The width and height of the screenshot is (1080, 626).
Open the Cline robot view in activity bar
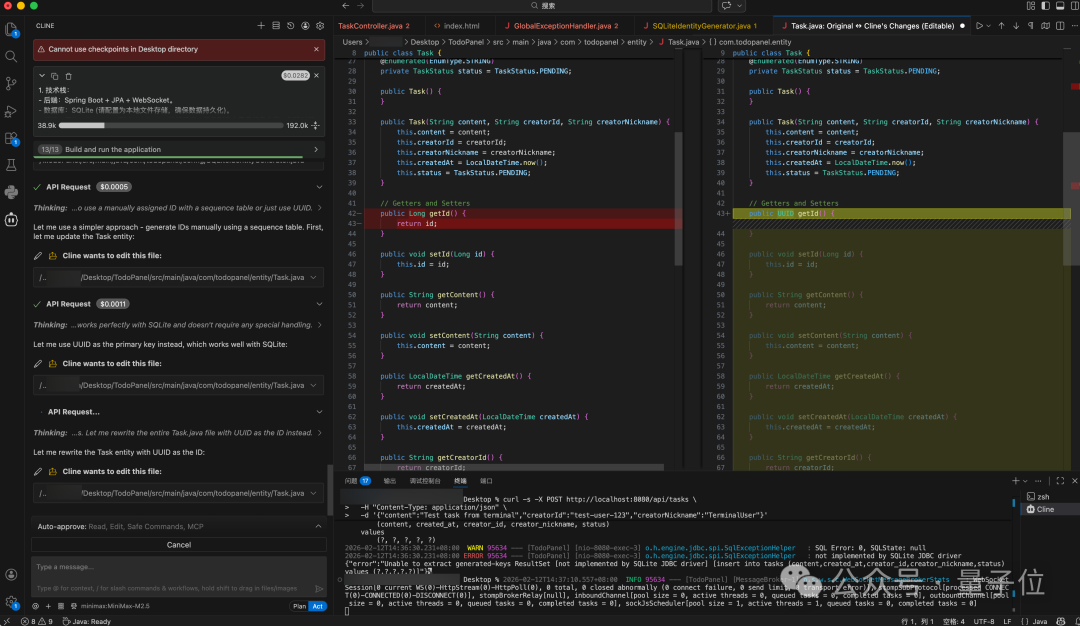click(x=11, y=220)
